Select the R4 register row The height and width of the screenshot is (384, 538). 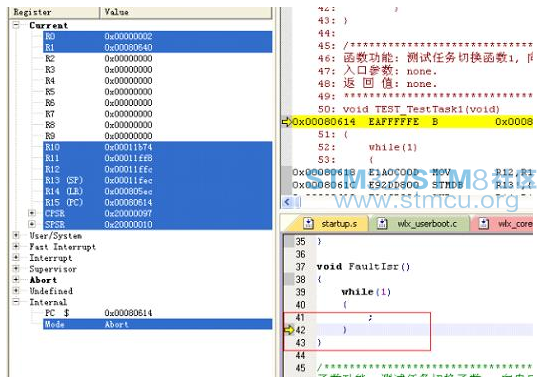coord(157,81)
